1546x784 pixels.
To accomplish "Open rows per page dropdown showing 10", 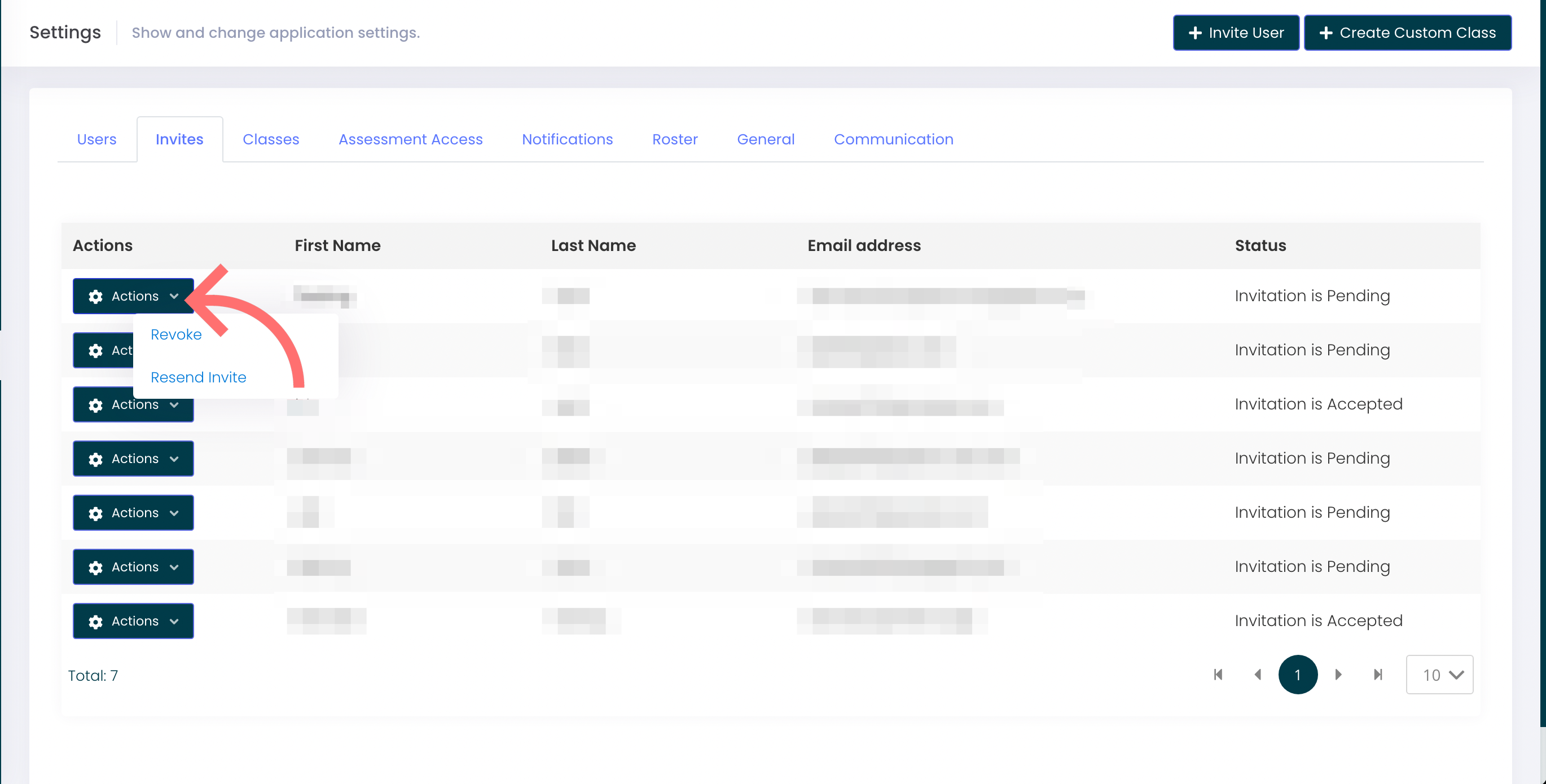I will [x=1439, y=674].
